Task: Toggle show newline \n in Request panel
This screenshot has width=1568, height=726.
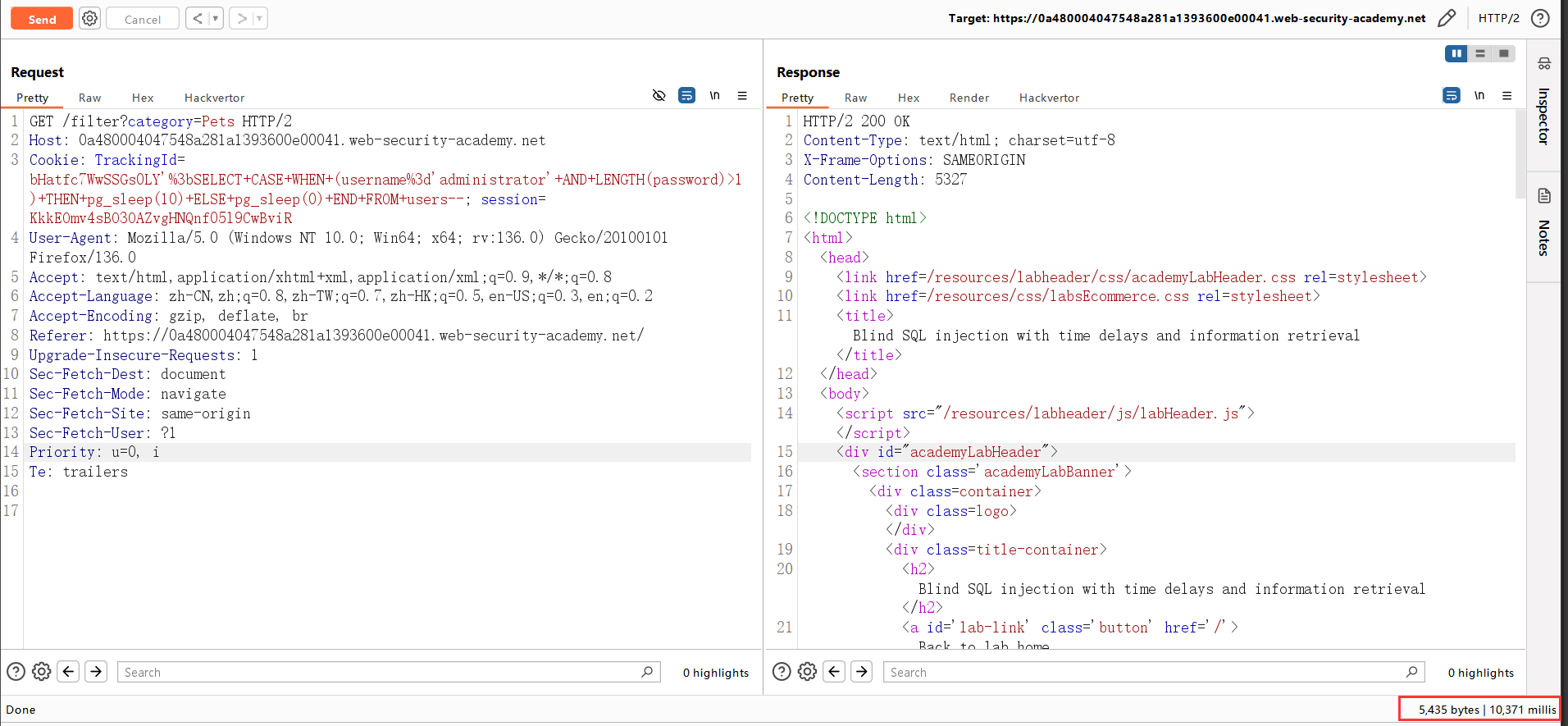Action: 714,96
